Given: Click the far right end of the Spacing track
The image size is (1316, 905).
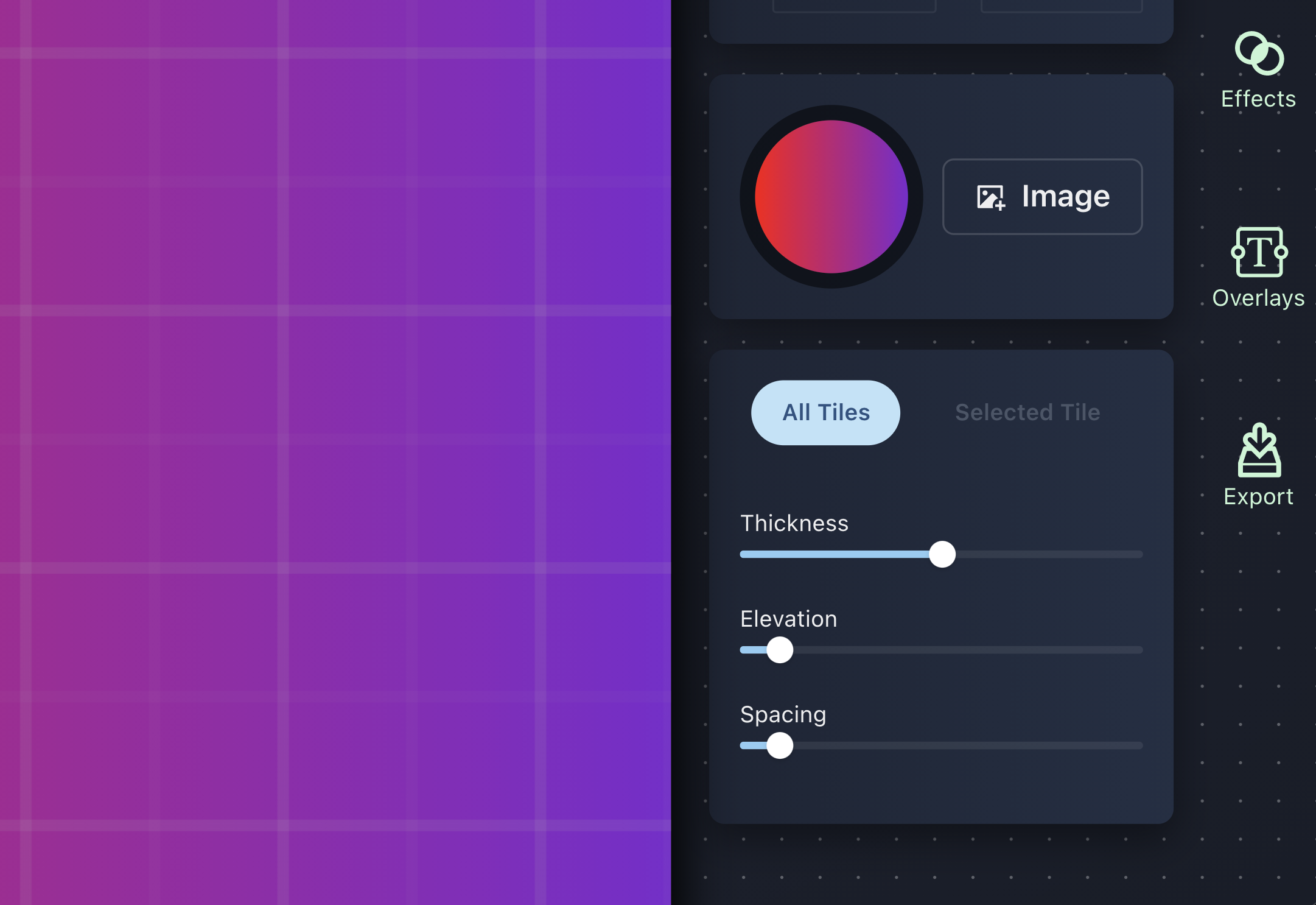Looking at the screenshot, I should point(1138,745).
